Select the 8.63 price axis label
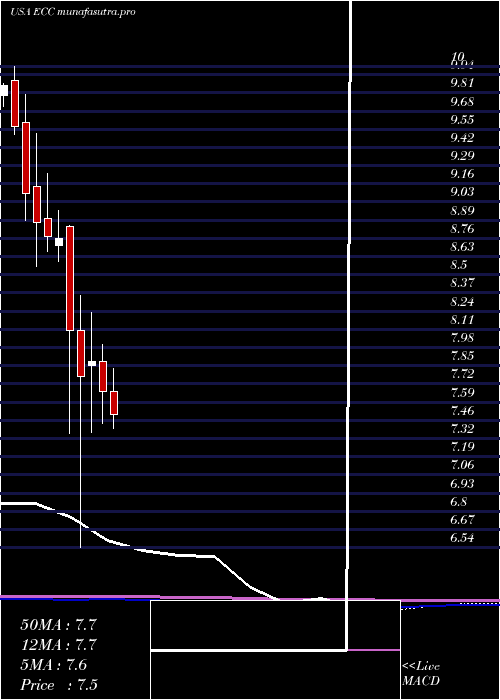500x700 pixels. pyautogui.click(x=462, y=247)
